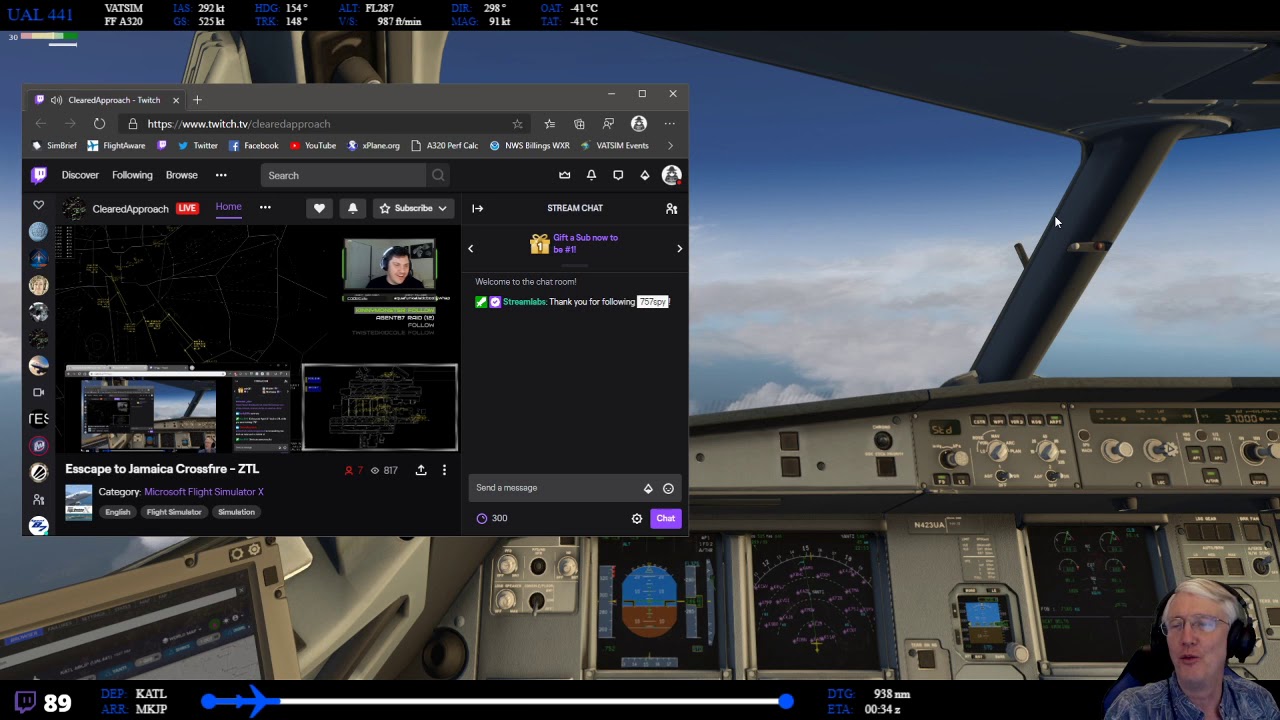Click the Gift a Sub now link
1280x720 pixels.
[x=585, y=244]
